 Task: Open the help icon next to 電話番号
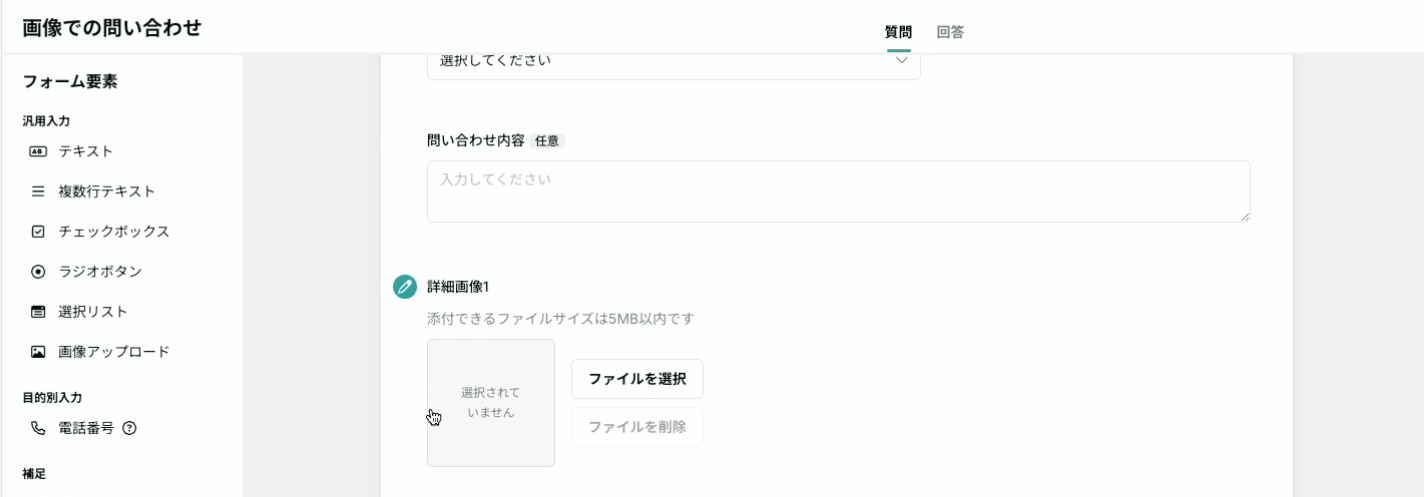[129, 428]
